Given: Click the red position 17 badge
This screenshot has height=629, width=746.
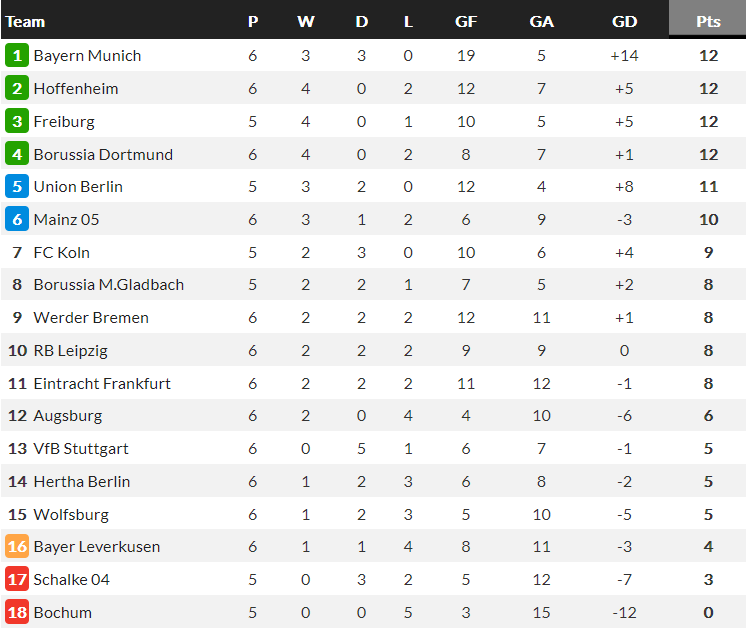Looking at the screenshot, I should point(17,580).
